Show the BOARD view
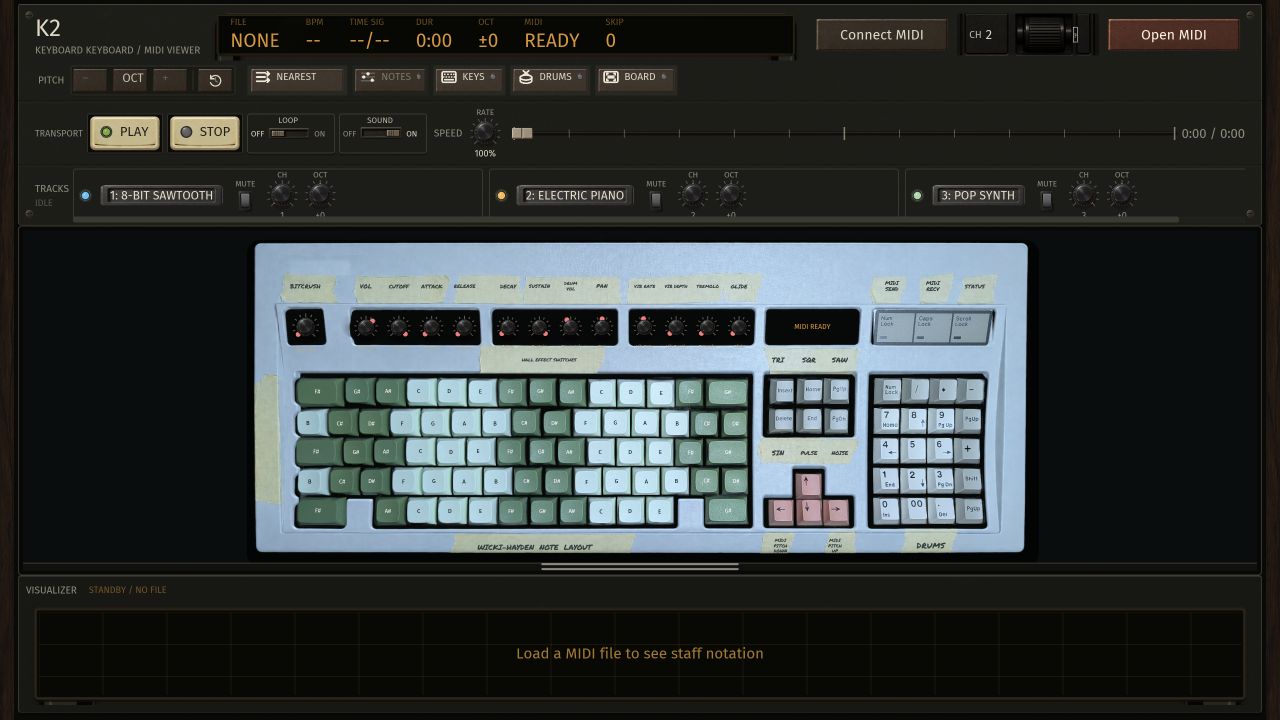This screenshot has width=1280, height=720. pyautogui.click(x=635, y=78)
